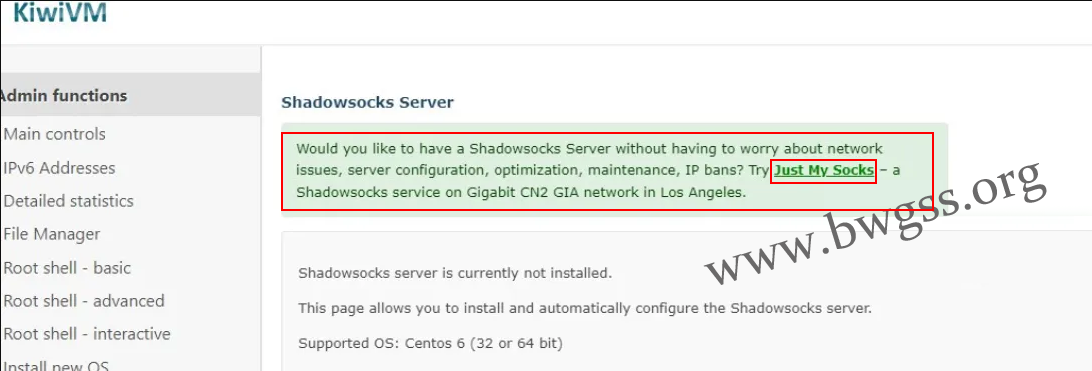Select Install new OS in the sidebar
Image resolution: width=1092 pixels, height=371 pixels.
pos(56,366)
